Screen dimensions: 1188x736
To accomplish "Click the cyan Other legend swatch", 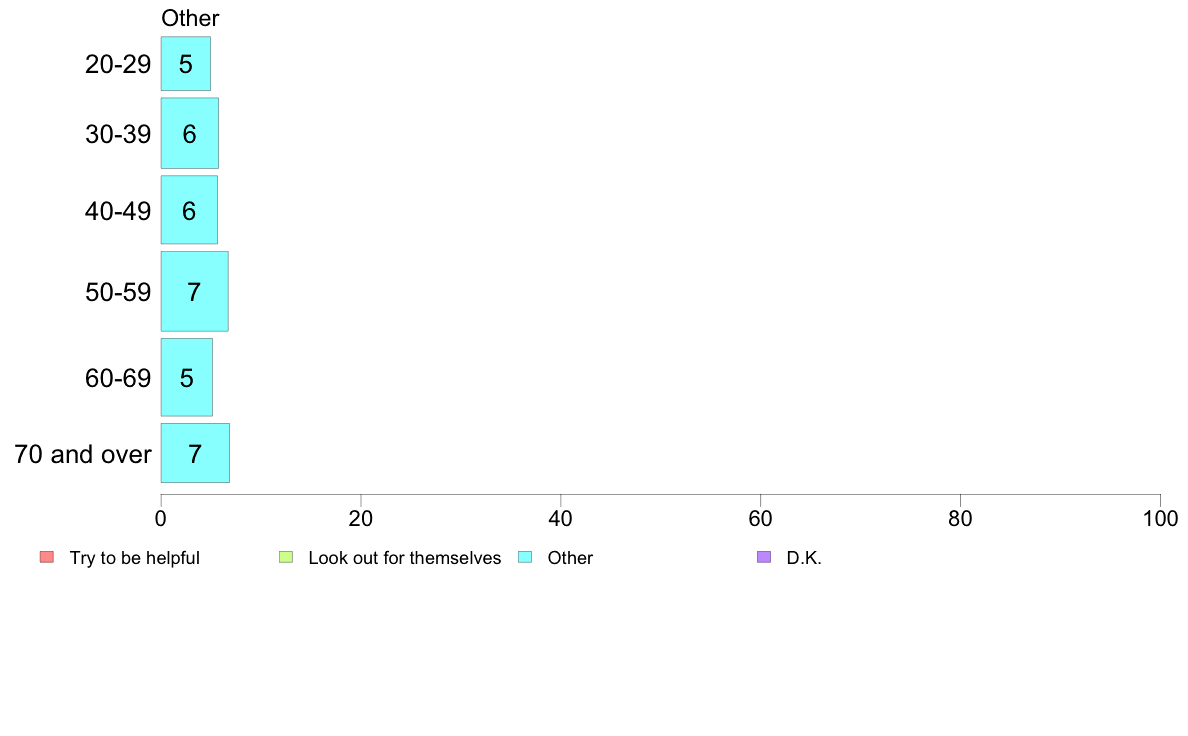I will pos(525,557).
